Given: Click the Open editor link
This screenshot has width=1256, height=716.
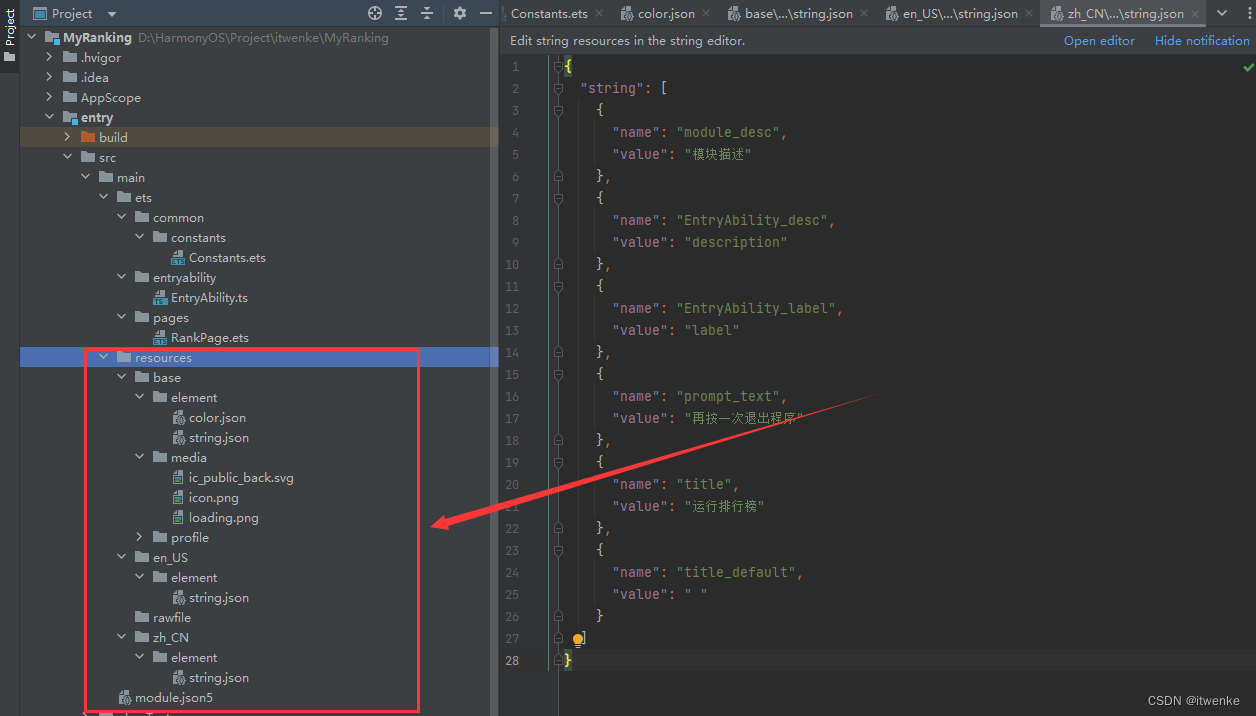Looking at the screenshot, I should (x=1099, y=41).
